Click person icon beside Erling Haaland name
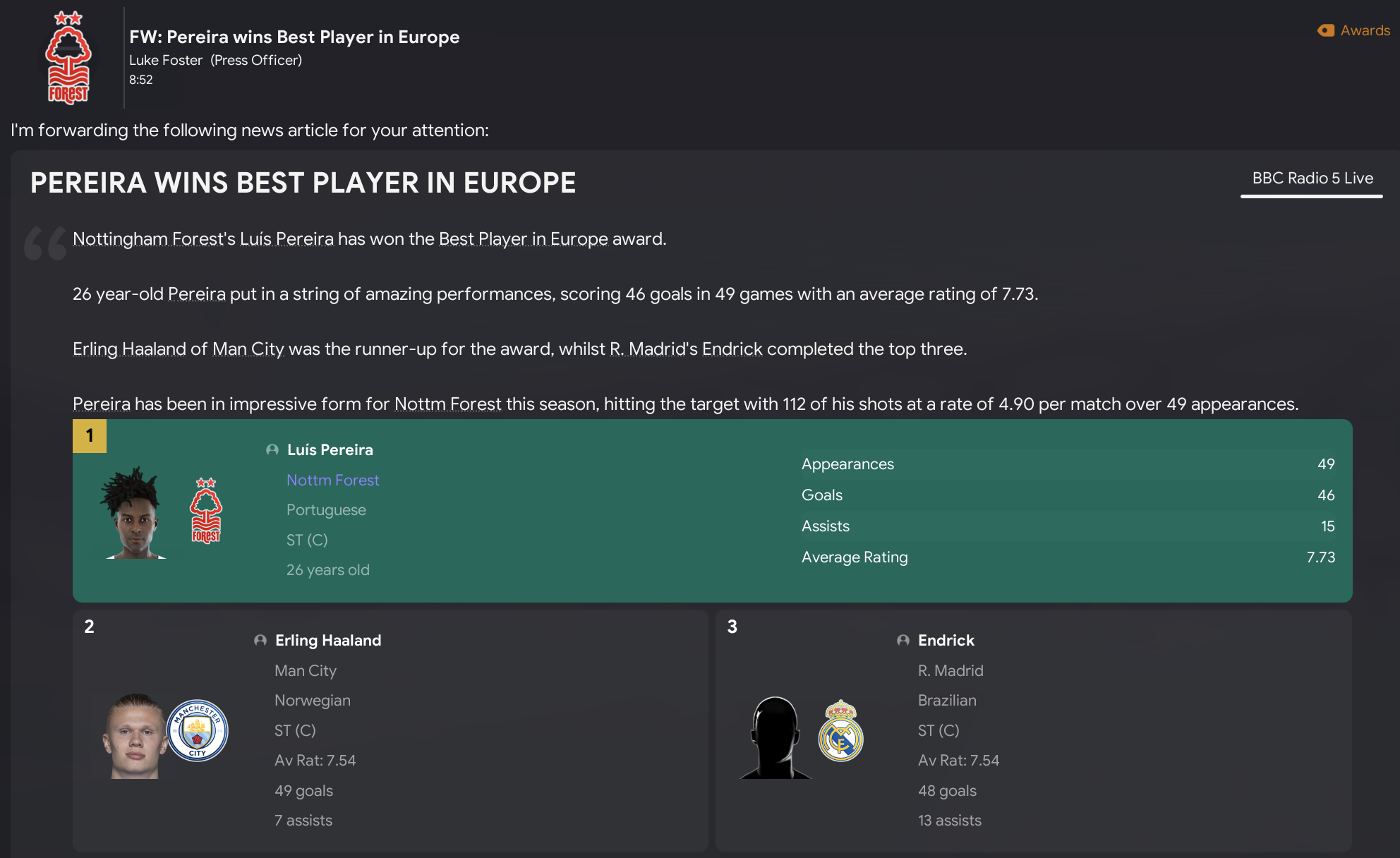The width and height of the screenshot is (1400, 858). pos(260,641)
